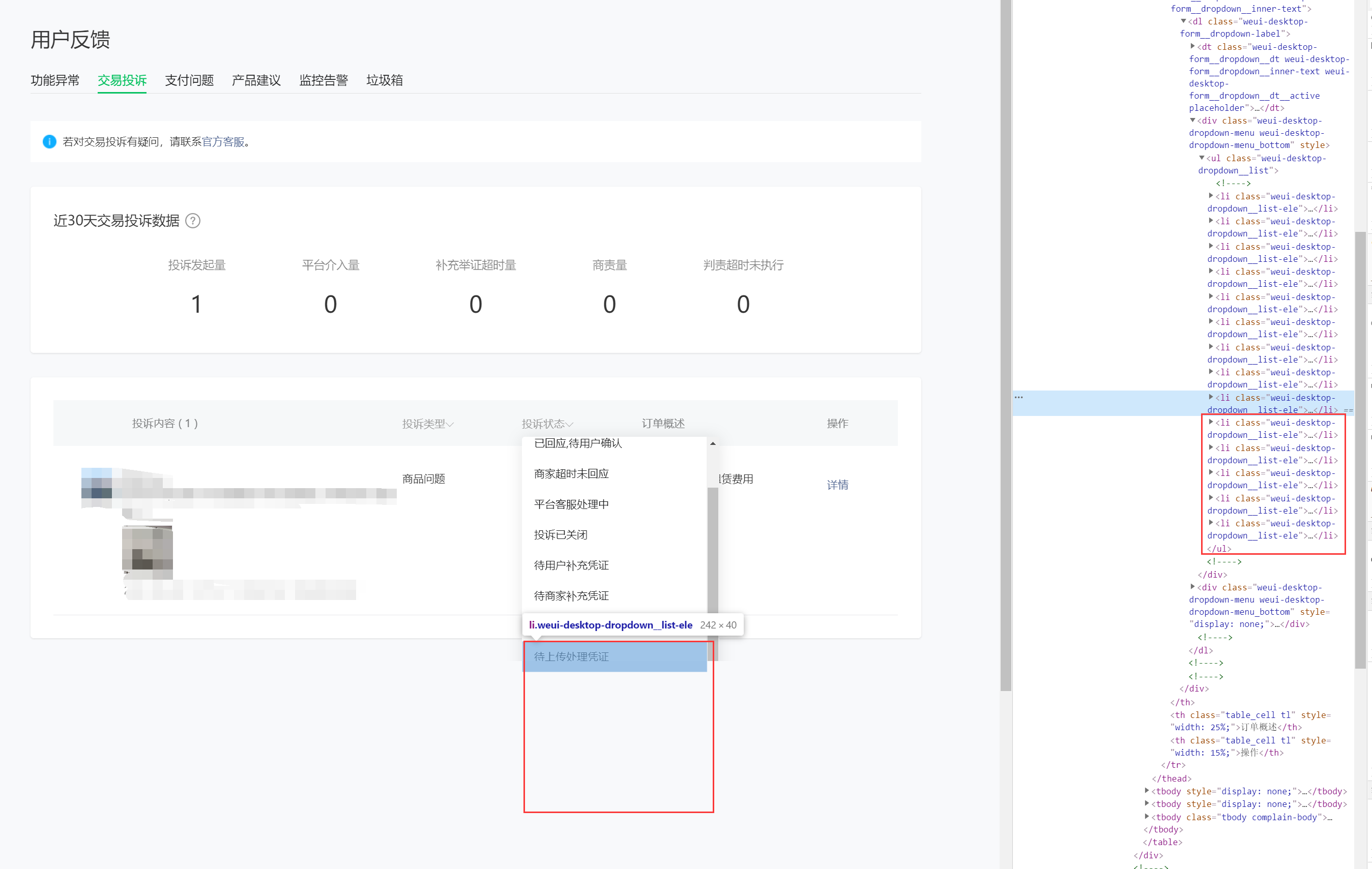Expand tbody complain-body node
Image resolution: width=1372 pixels, height=869 pixels.
point(1147,817)
